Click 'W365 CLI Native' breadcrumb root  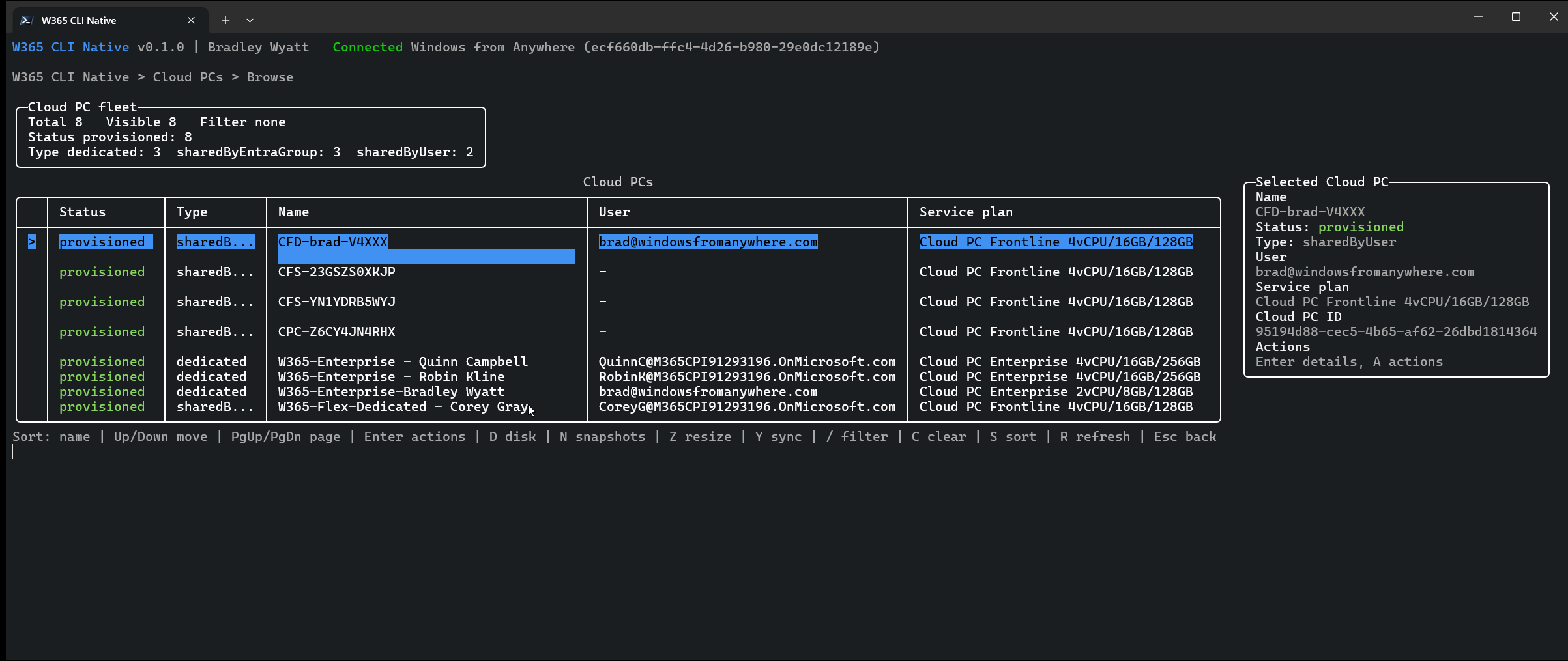pos(70,77)
